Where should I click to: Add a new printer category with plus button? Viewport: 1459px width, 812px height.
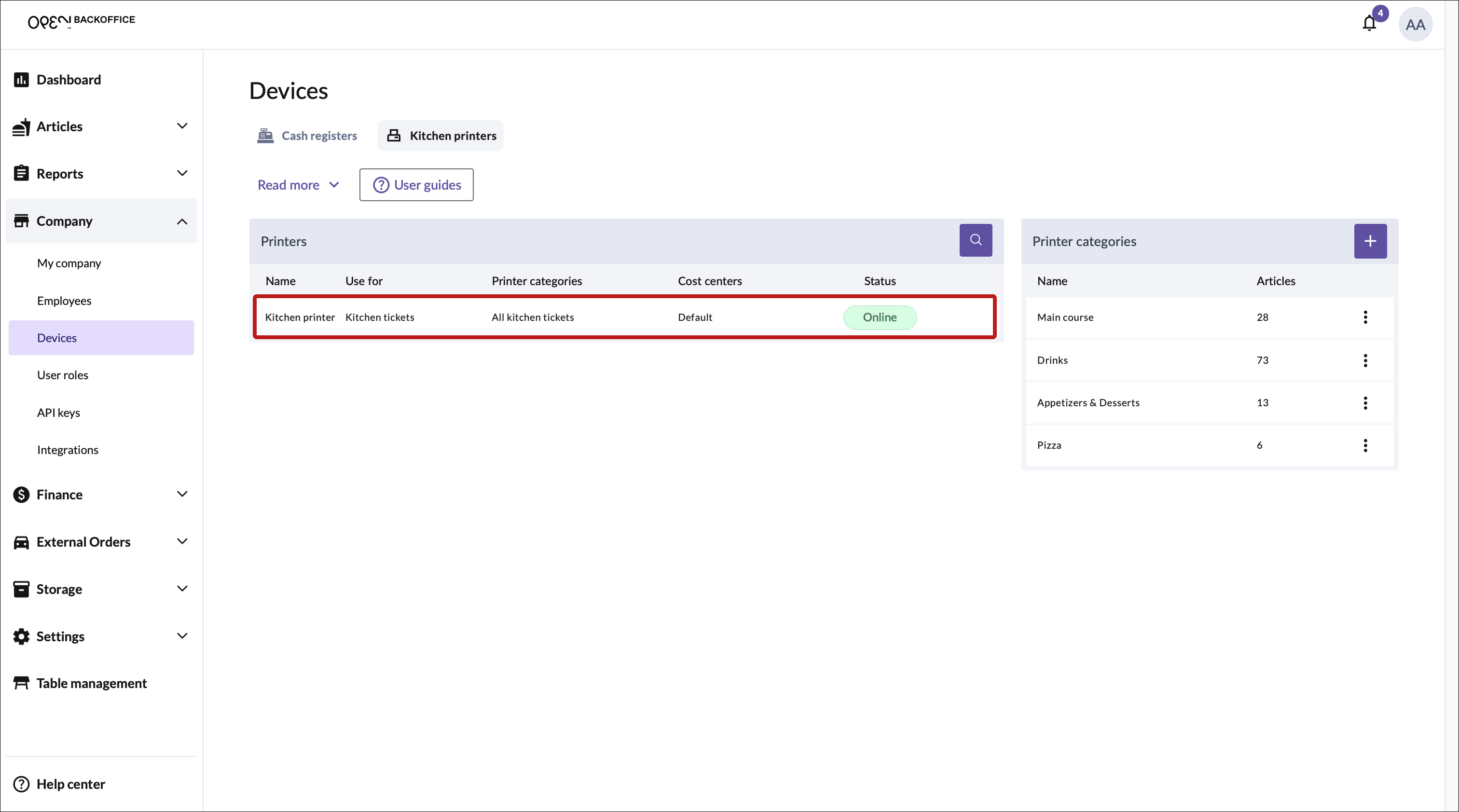coord(1370,241)
